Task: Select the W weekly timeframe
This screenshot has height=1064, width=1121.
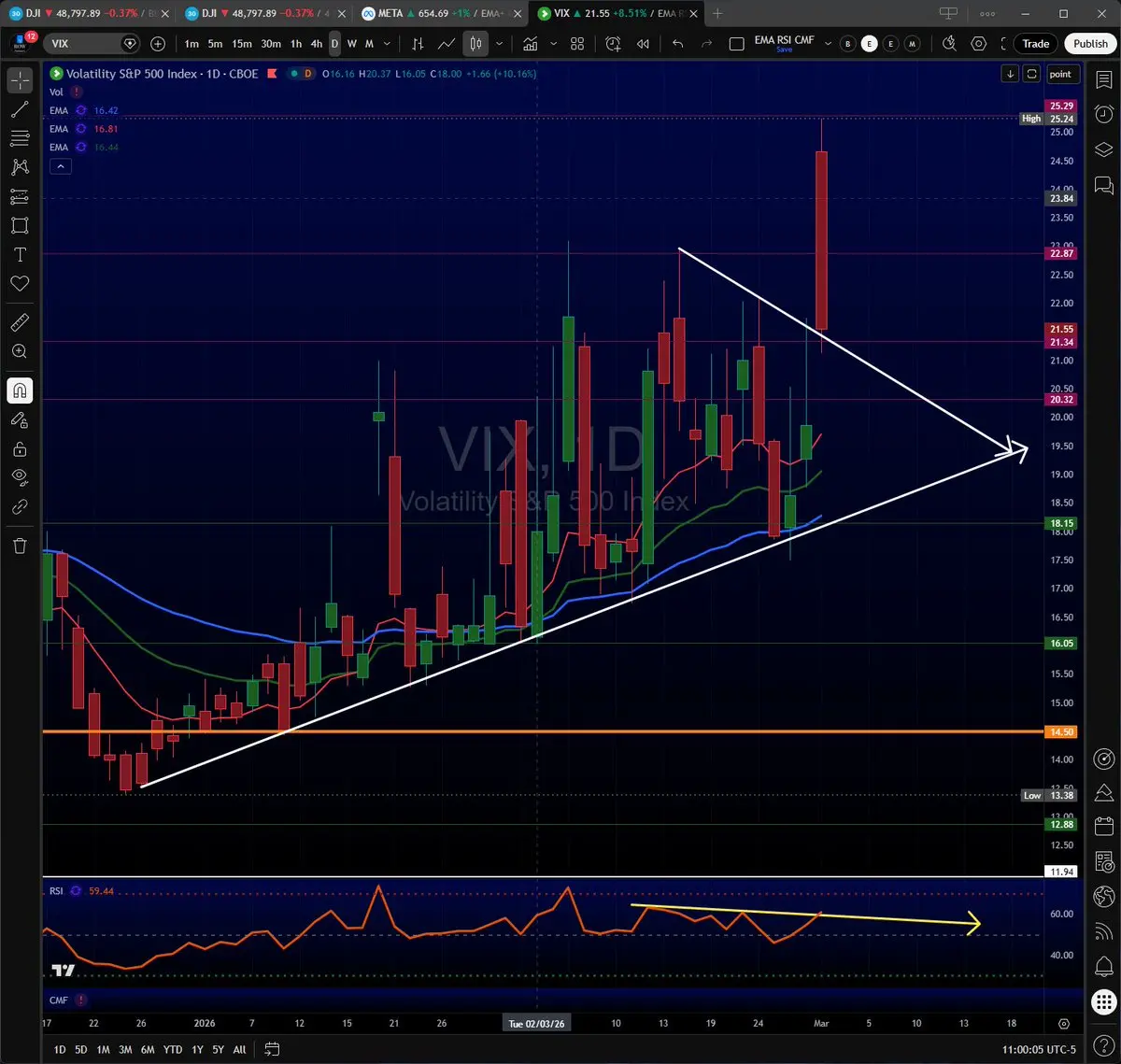Action: pos(352,44)
